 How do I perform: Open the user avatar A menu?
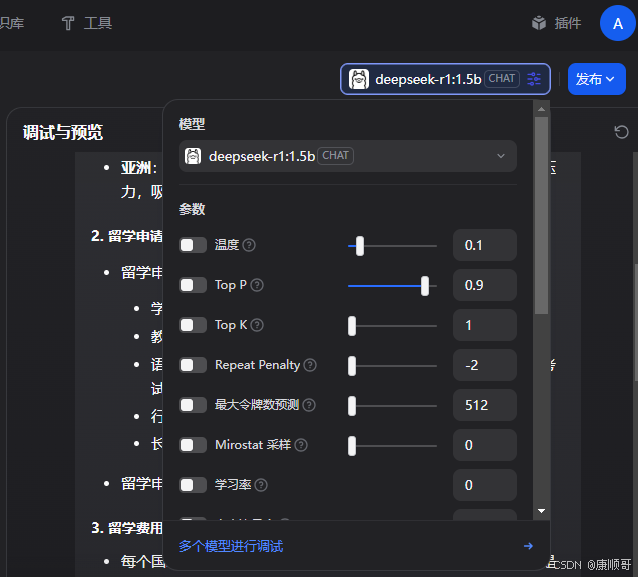[x=618, y=24]
